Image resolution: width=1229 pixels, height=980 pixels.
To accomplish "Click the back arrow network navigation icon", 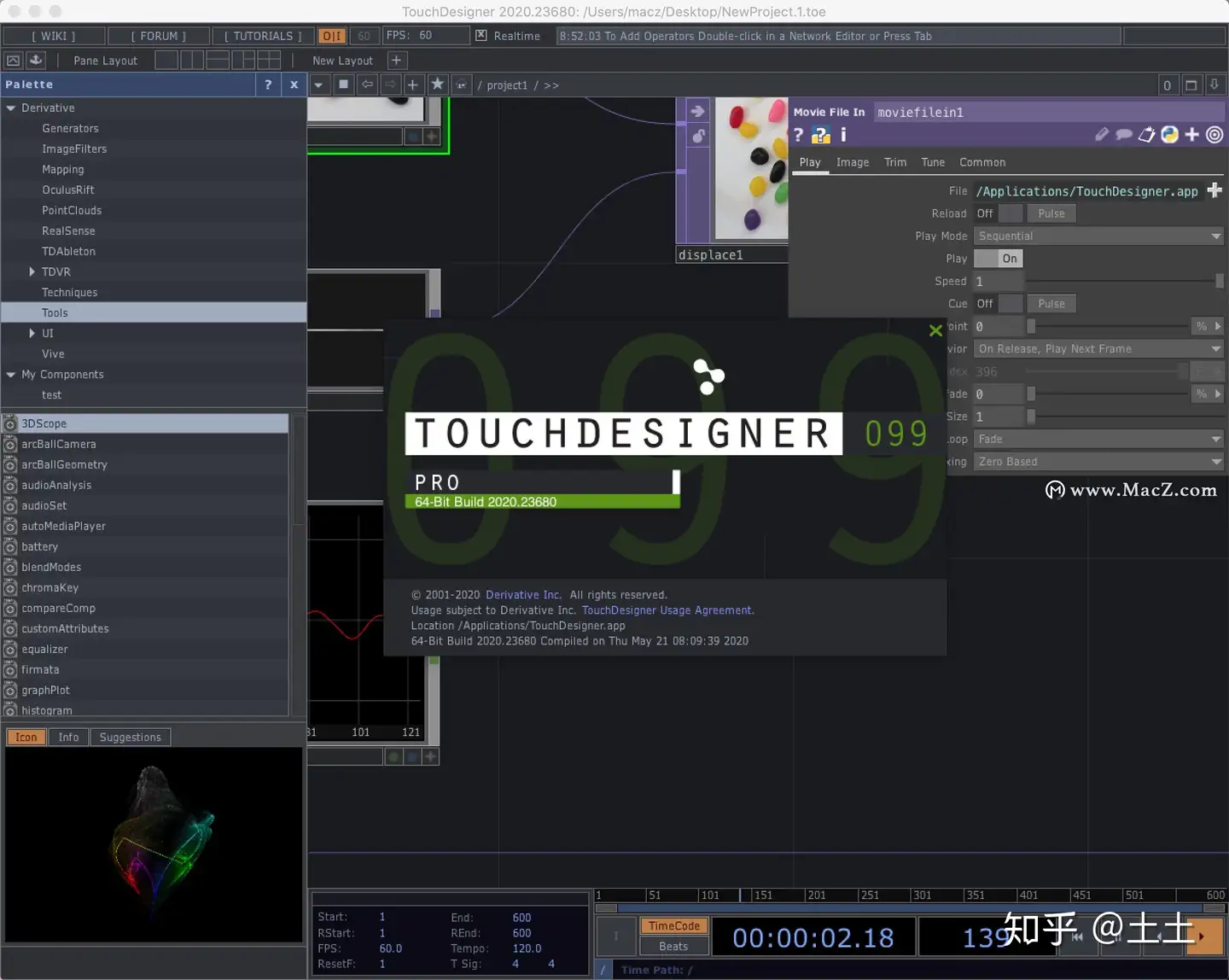I will pos(367,85).
